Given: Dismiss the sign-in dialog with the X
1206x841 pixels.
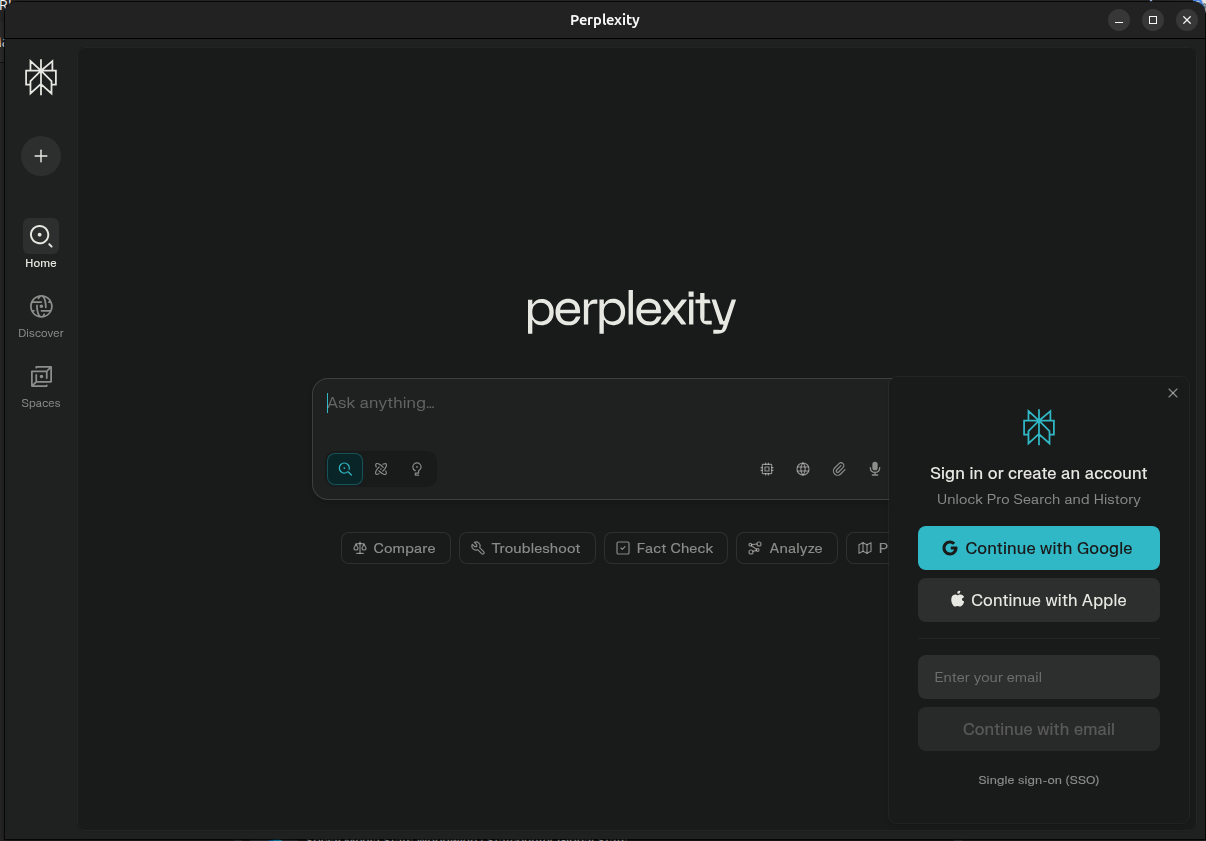Looking at the screenshot, I should point(1172,393).
